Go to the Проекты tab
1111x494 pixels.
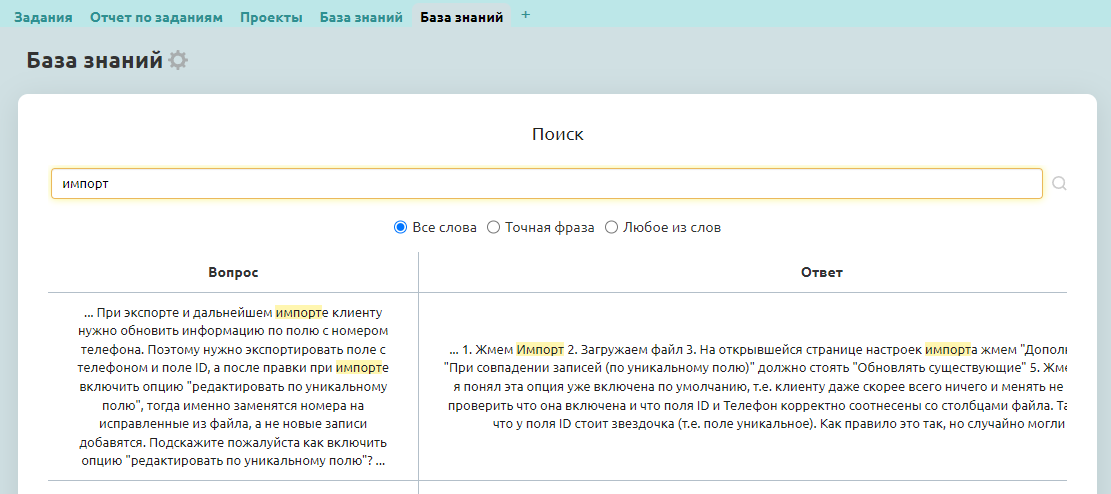[x=271, y=17]
